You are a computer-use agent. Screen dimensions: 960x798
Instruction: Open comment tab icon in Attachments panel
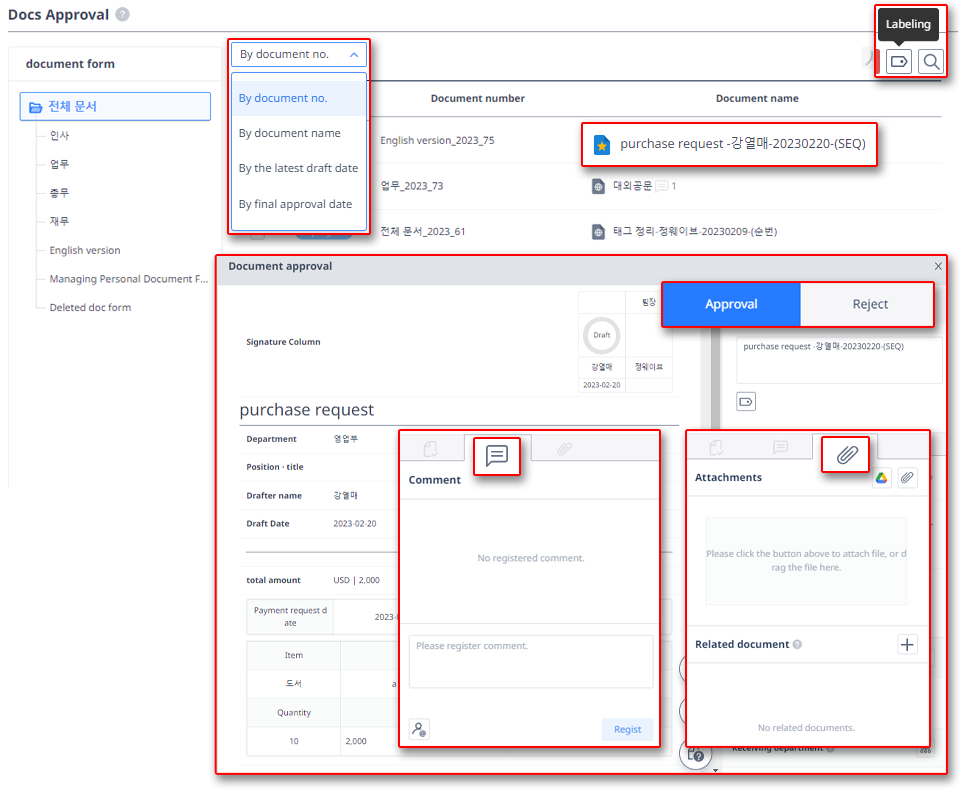point(780,448)
